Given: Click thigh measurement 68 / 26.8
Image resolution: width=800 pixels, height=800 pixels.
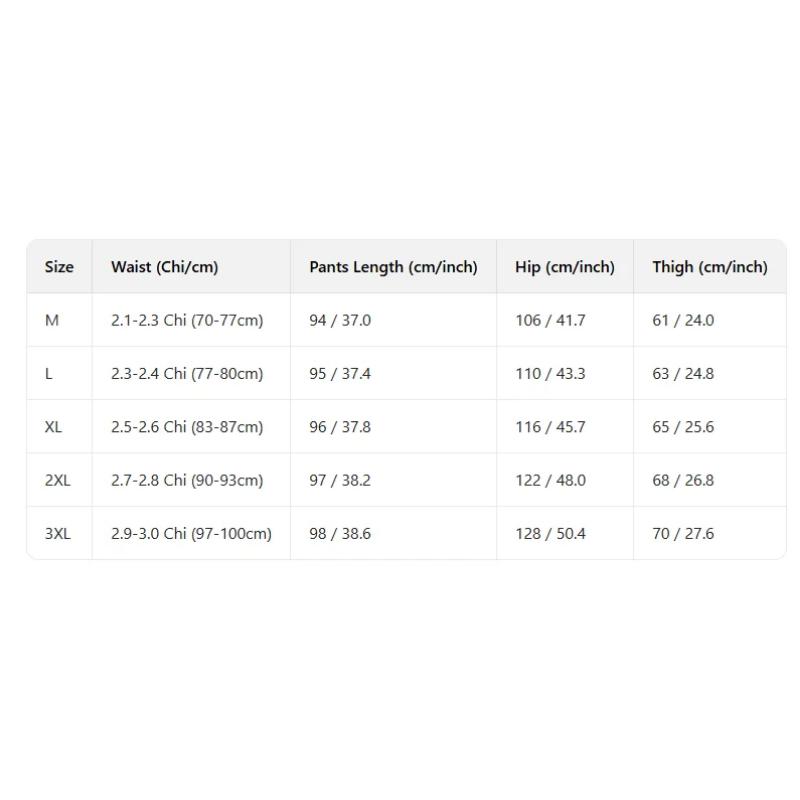Looking at the screenshot, I should [x=683, y=480].
